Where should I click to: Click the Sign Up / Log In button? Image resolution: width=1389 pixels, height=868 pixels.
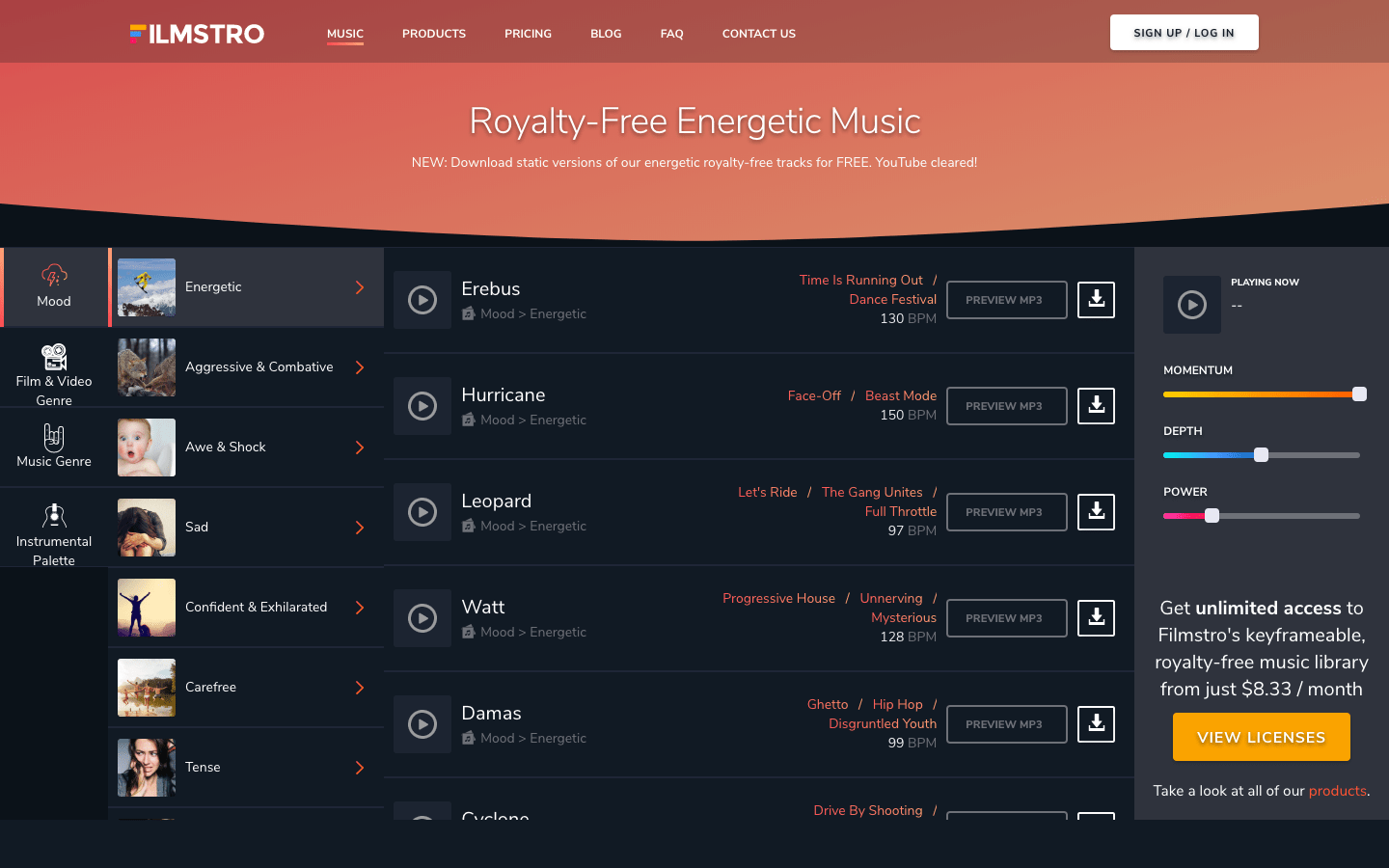[x=1185, y=33]
